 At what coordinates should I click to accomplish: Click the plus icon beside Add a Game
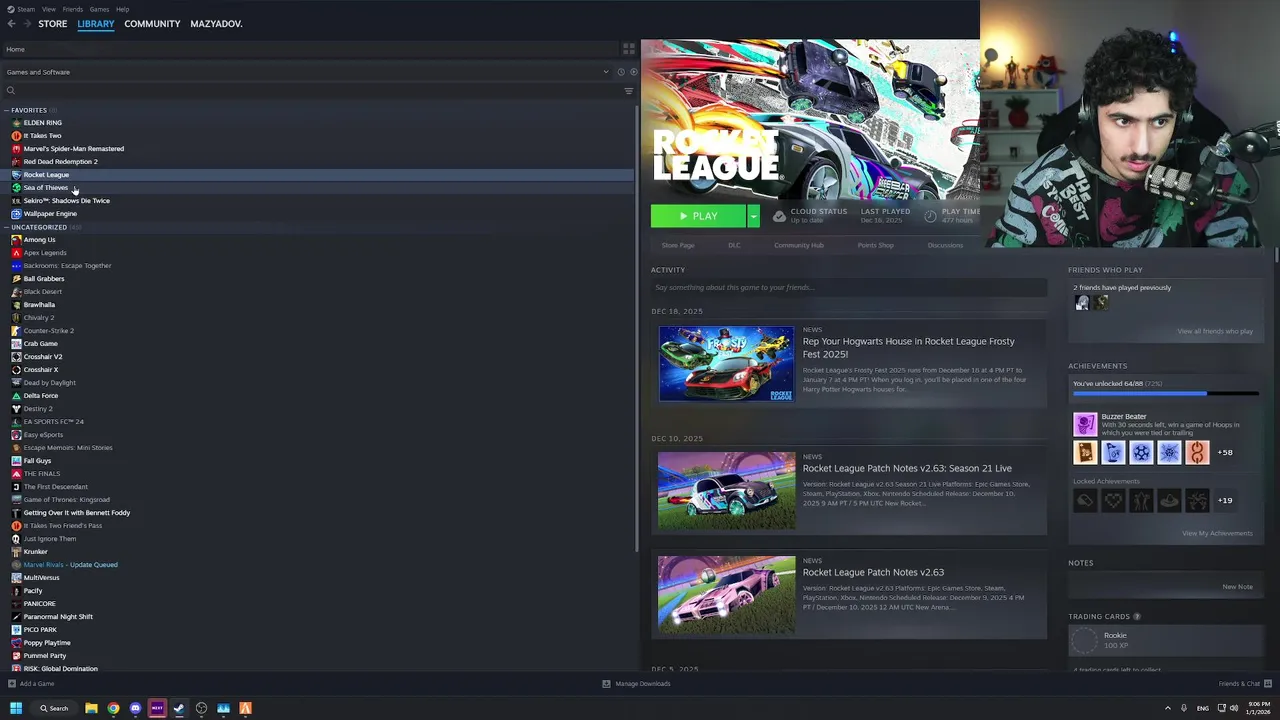[x=12, y=684]
